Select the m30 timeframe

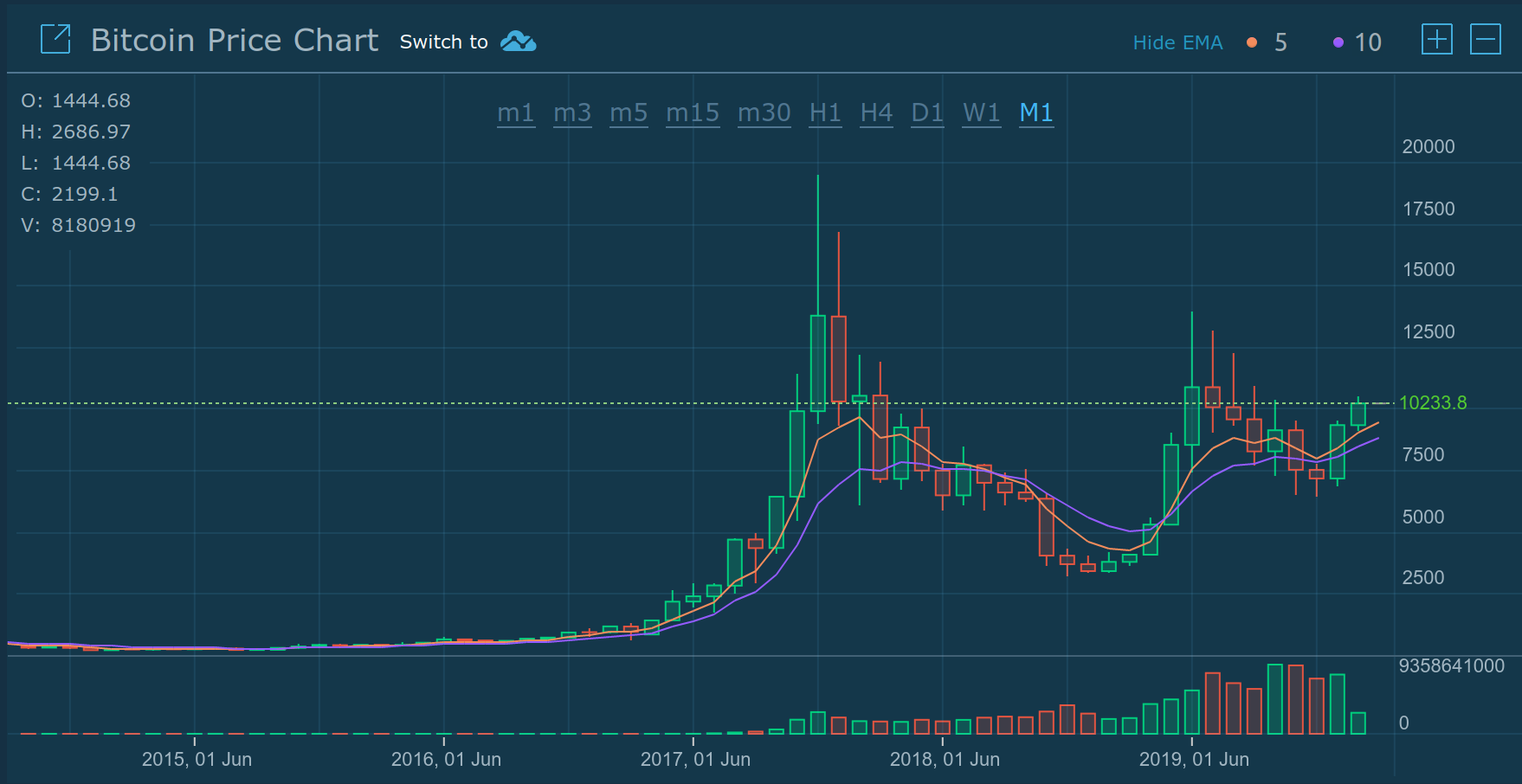[764, 112]
